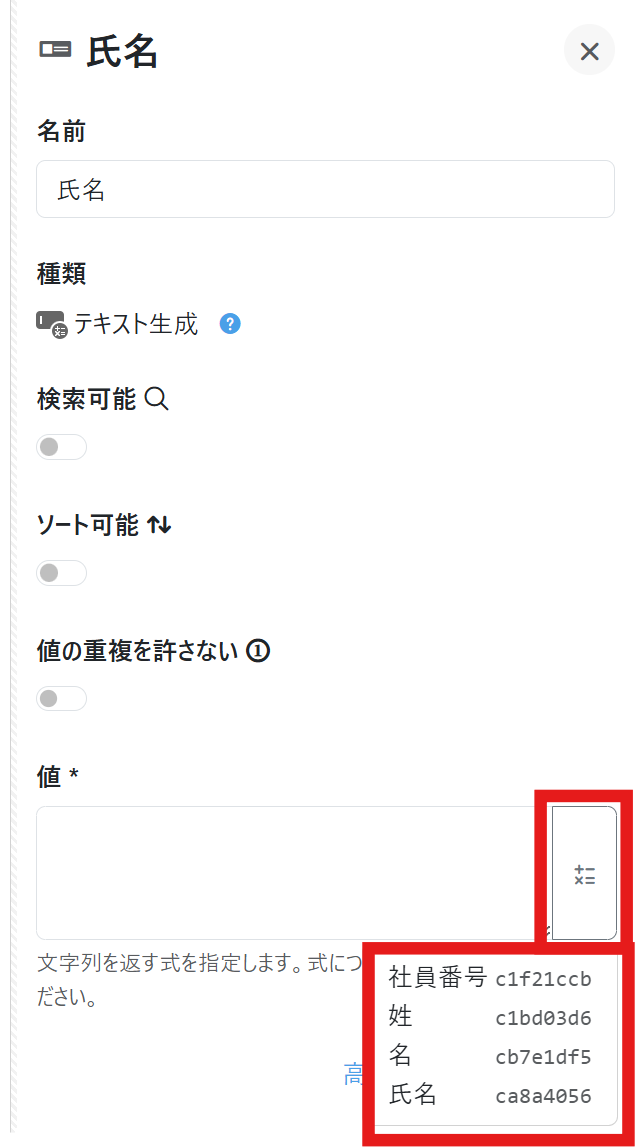Turn on the ソート可能 toggle

(x=62, y=573)
